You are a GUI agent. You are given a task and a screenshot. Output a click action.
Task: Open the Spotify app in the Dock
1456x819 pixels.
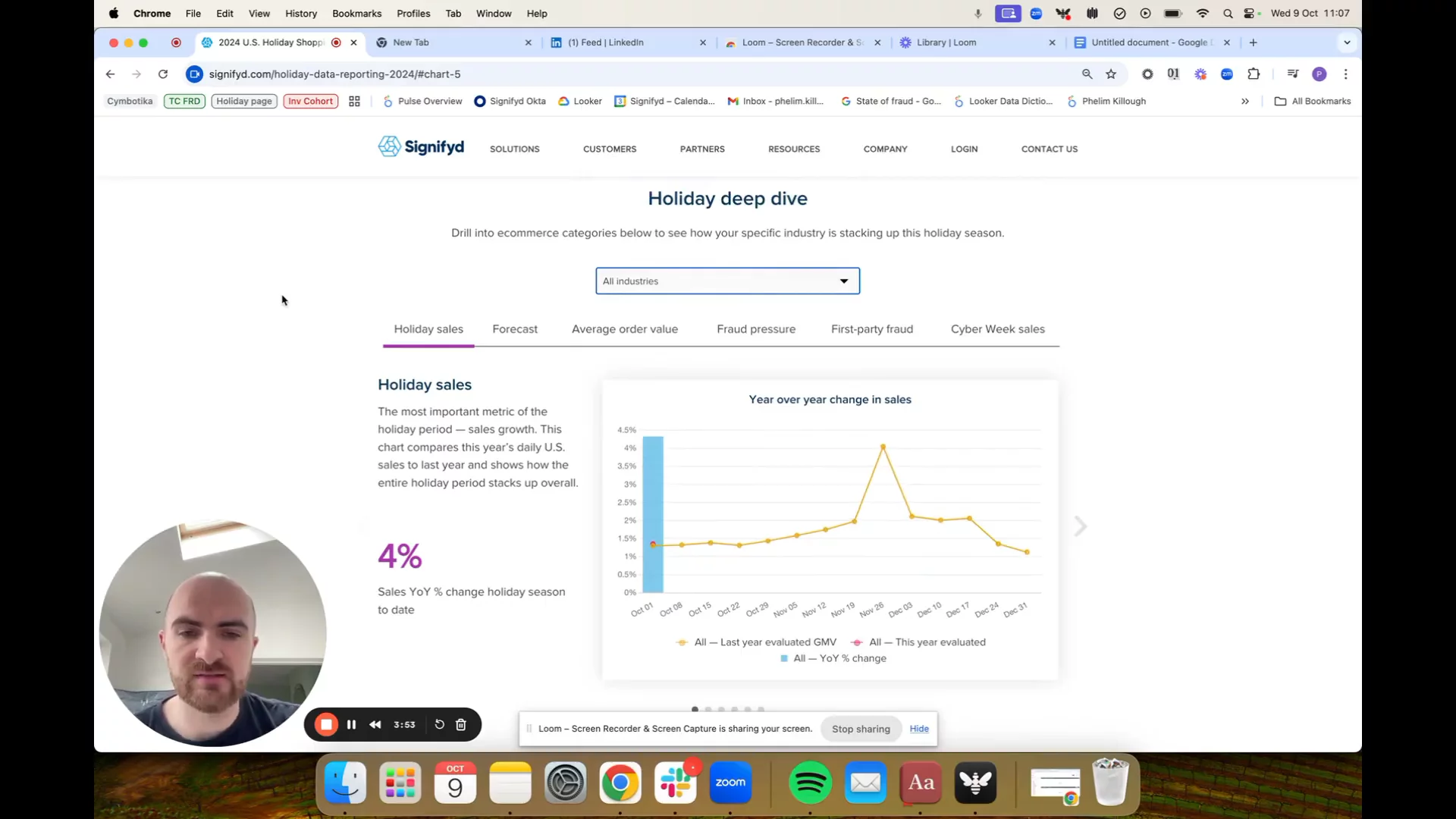810,783
